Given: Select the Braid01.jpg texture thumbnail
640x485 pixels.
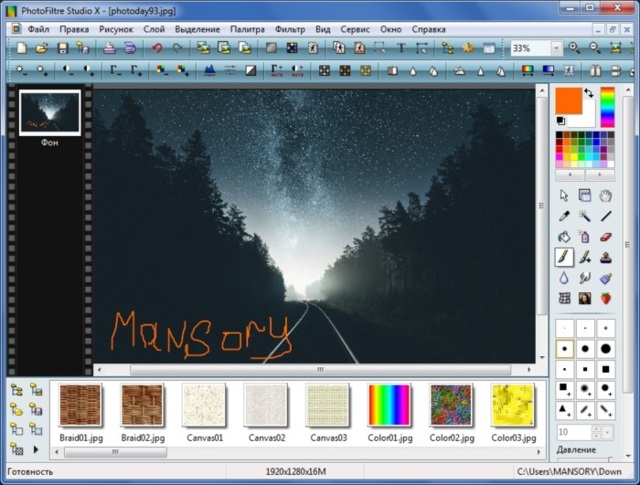Looking at the screenshot, I should (80, 405).
